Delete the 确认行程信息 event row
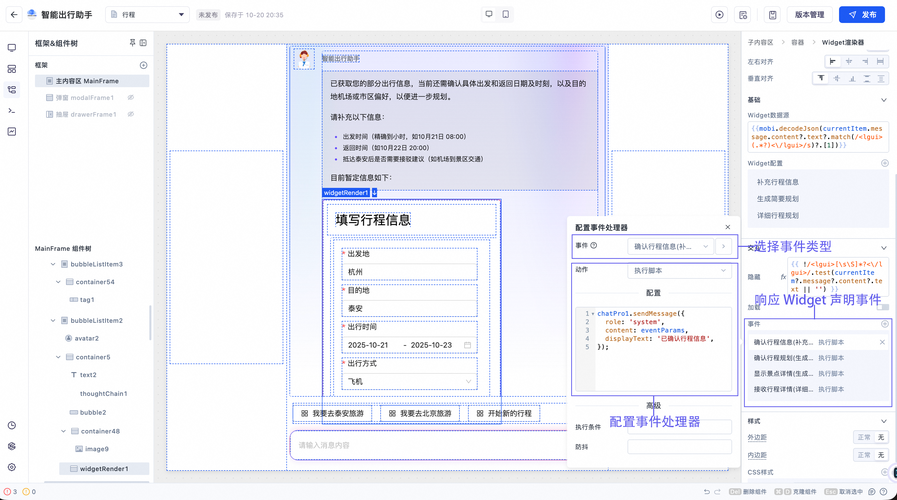The height and width of the screenshot is (500, 897). tap(882, 342)
